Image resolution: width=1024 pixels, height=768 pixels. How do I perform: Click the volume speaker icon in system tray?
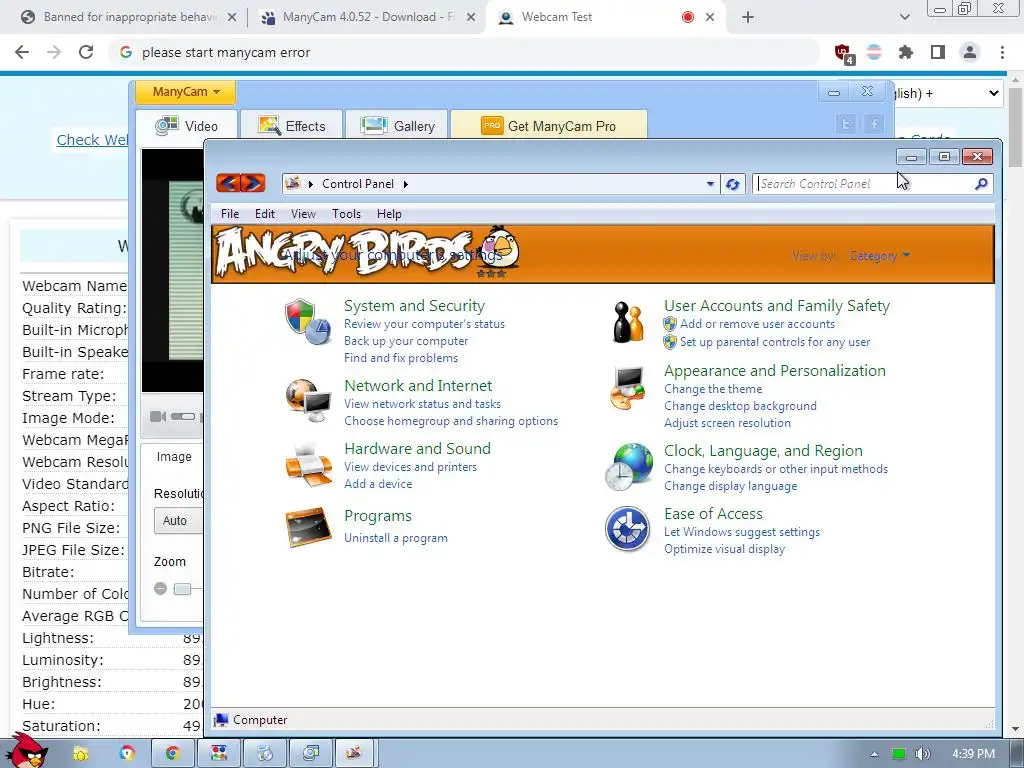pyautogui.click(x=922, y=754)
